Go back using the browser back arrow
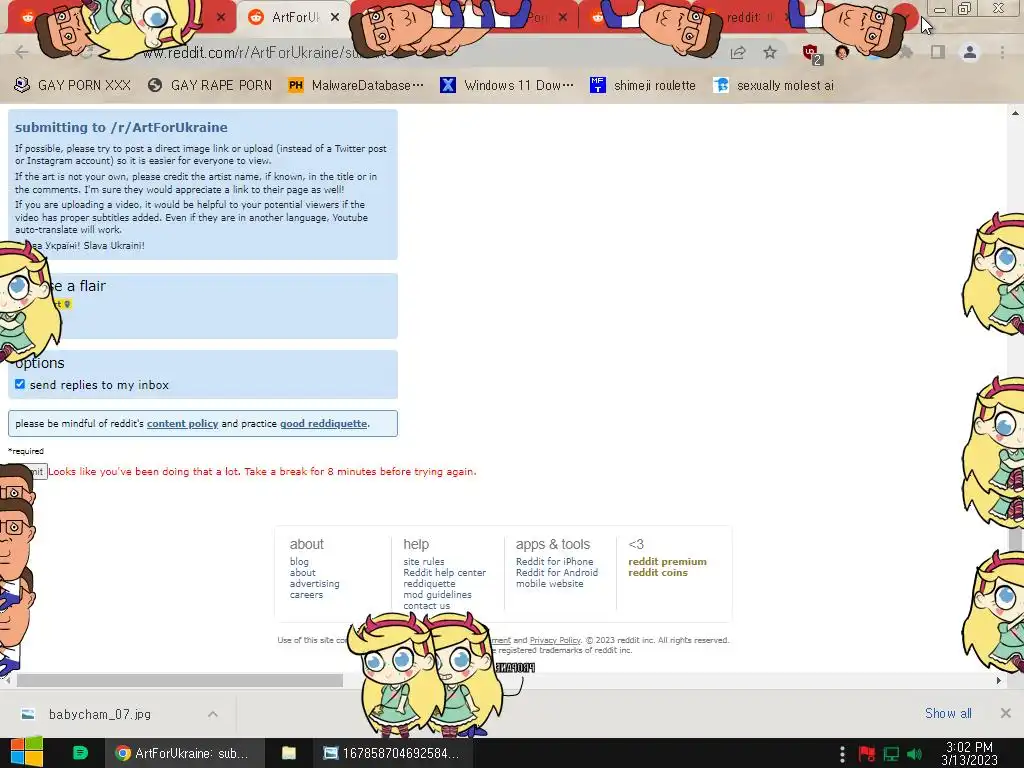The image size is (1024, 768). (x=22, y=52)
